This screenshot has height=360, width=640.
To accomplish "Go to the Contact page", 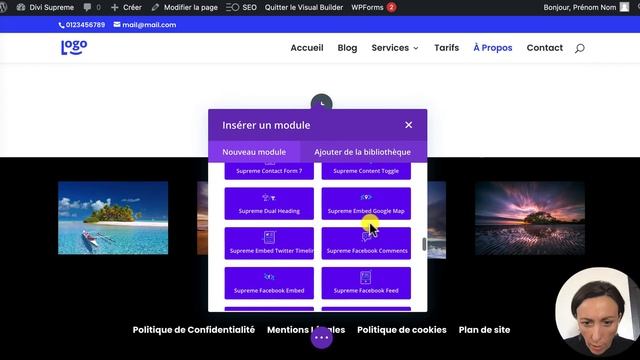I will point(544,48).
